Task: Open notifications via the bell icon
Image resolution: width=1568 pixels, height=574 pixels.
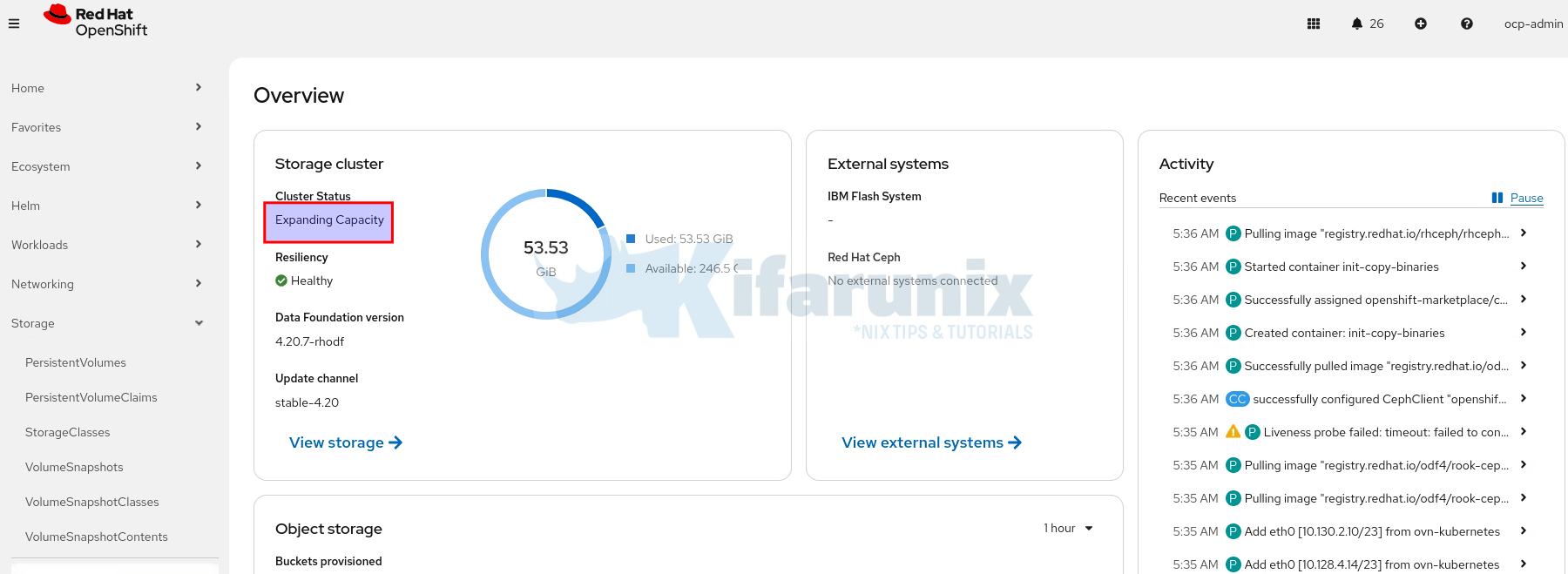Action: pos(1357,24)
